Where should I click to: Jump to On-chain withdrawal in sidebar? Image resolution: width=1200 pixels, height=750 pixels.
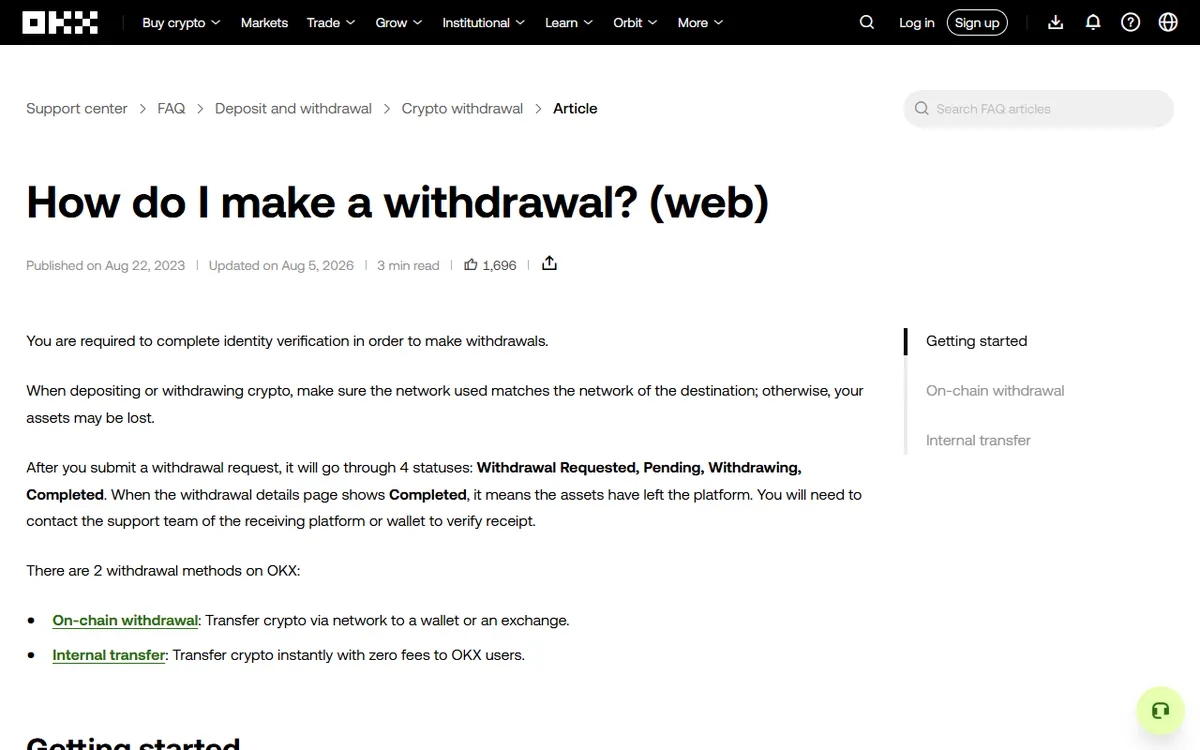[x=995, y=391]
